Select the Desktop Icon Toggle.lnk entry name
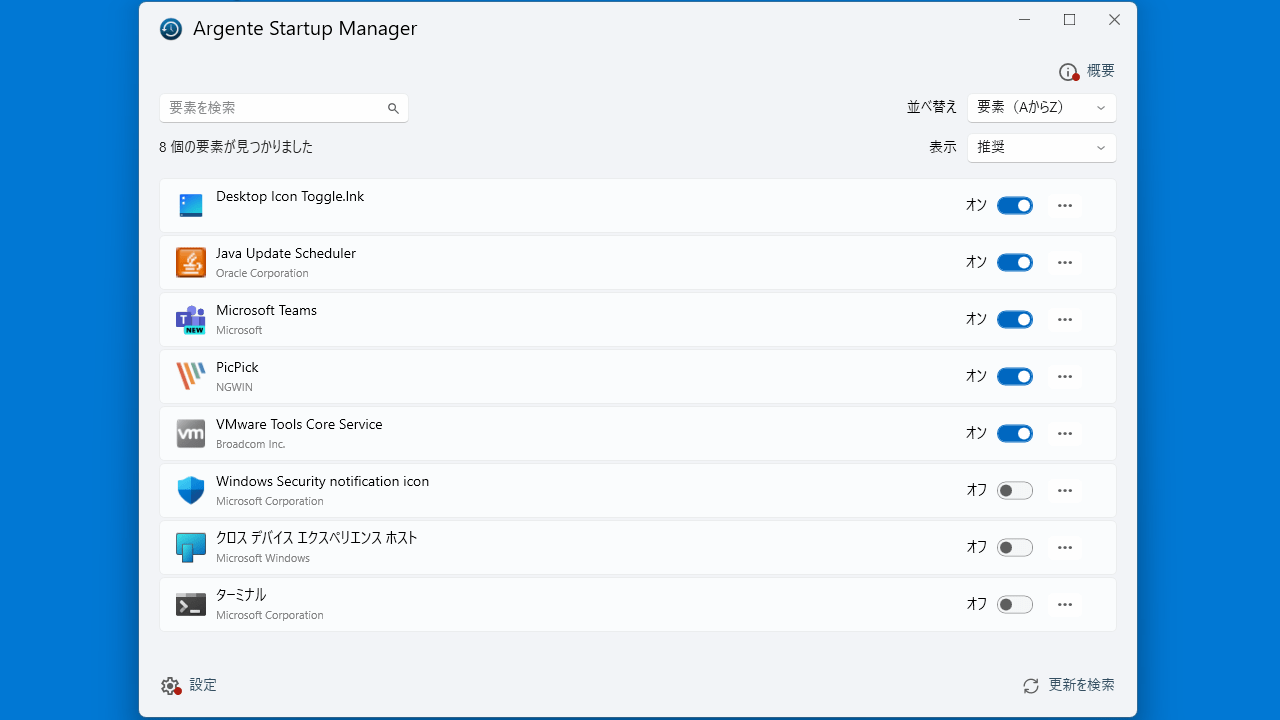Screen dimensions: 1280x720 (x=290, y=197)
